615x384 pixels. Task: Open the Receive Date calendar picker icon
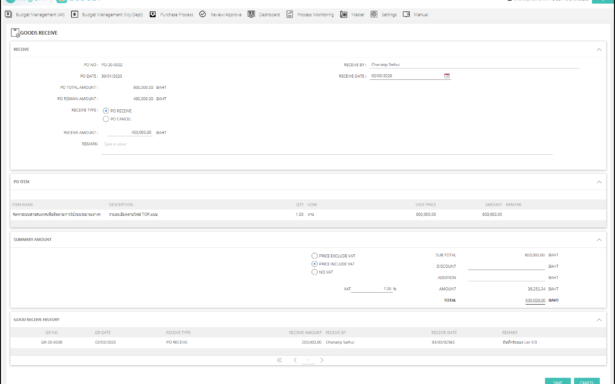click(x=447, y=75)
